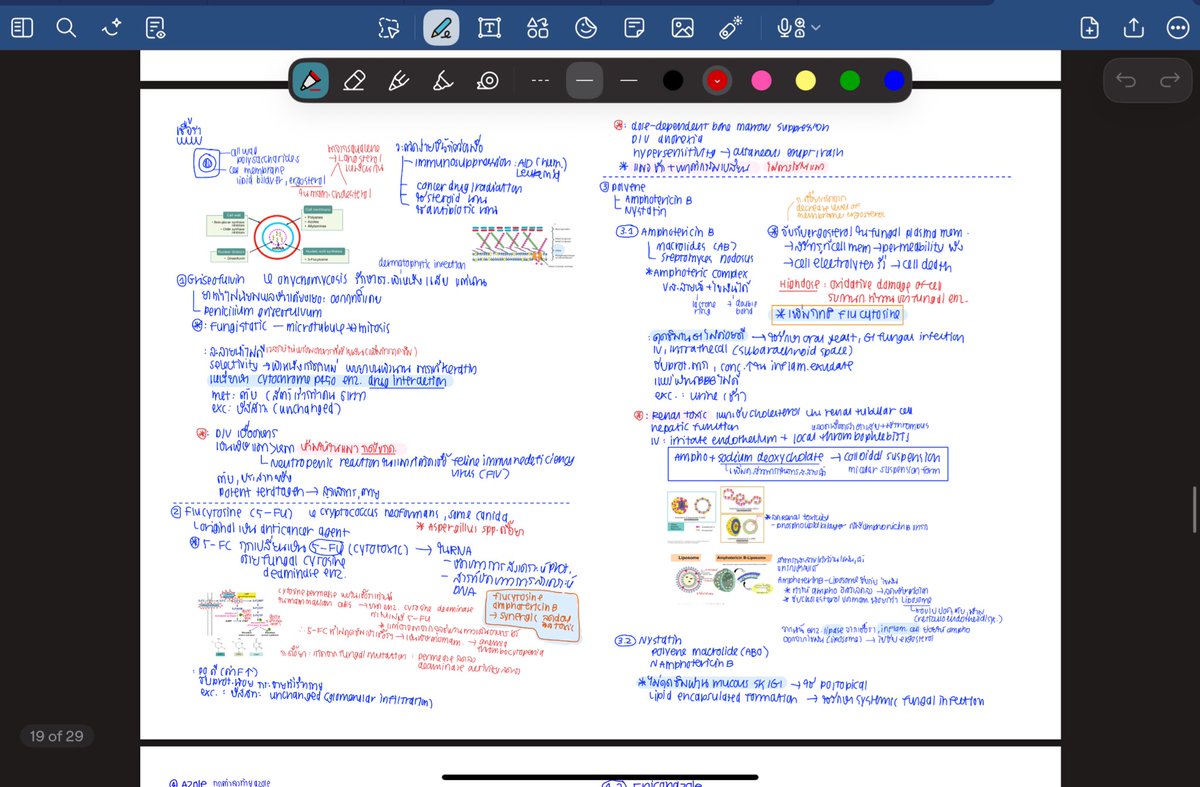The width and height of the screenshot is (1200, 787).
Task: Choose the brush pen type
Action: tap(399, 80)
